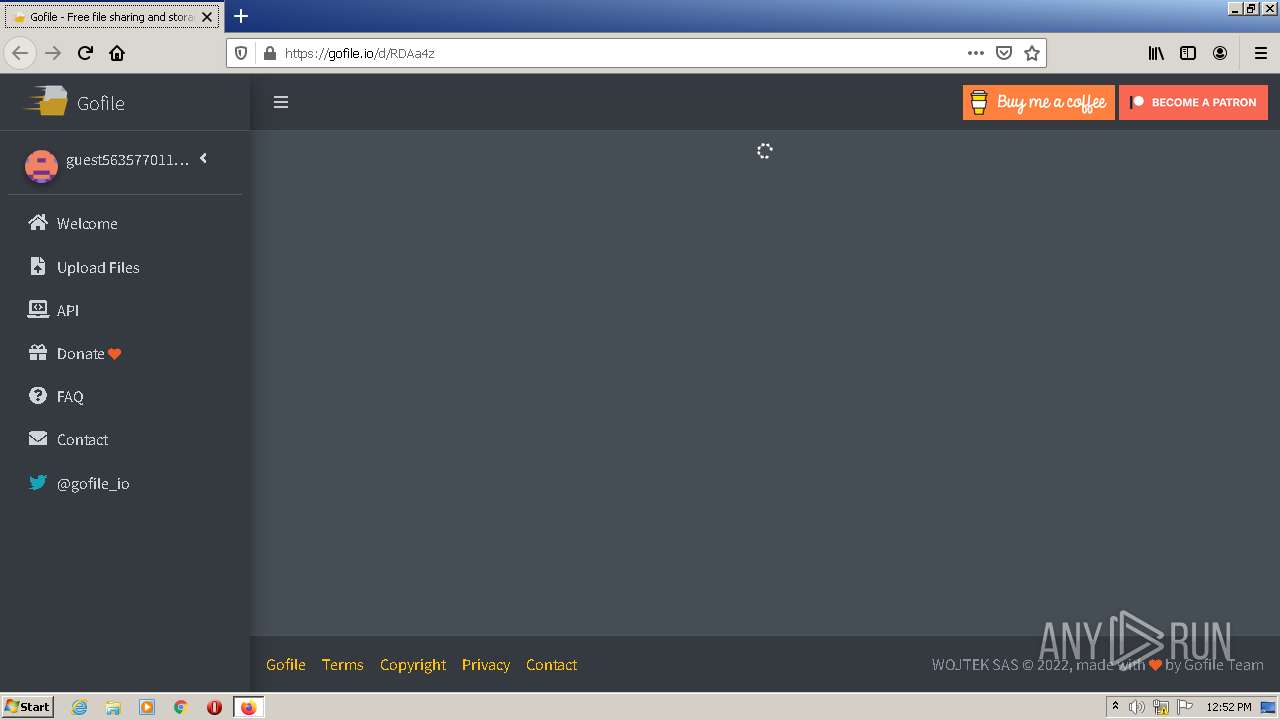
Task: Switch to Firefox taskbar button
Action: [x=248, y=707]
